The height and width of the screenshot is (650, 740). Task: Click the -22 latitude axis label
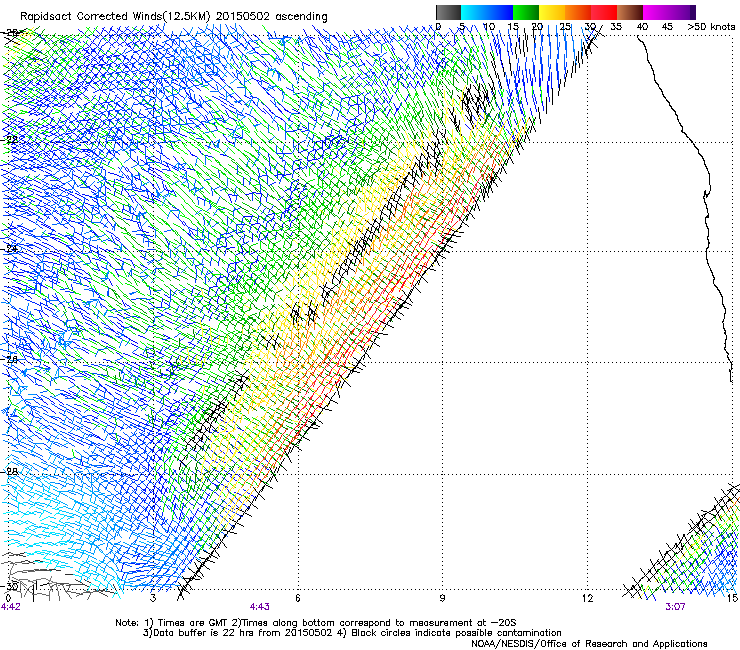click(9, 140)
